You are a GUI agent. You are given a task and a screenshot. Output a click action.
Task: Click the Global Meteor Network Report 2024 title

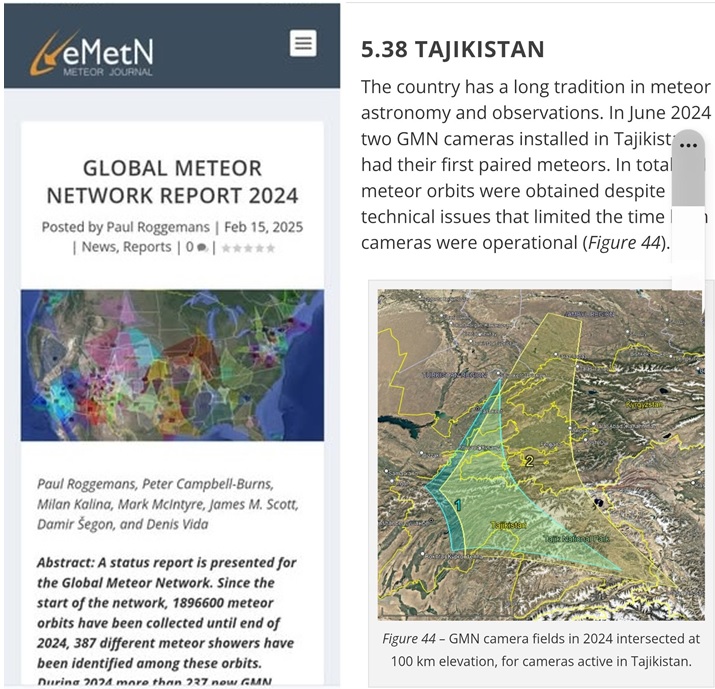pos(172,181)
